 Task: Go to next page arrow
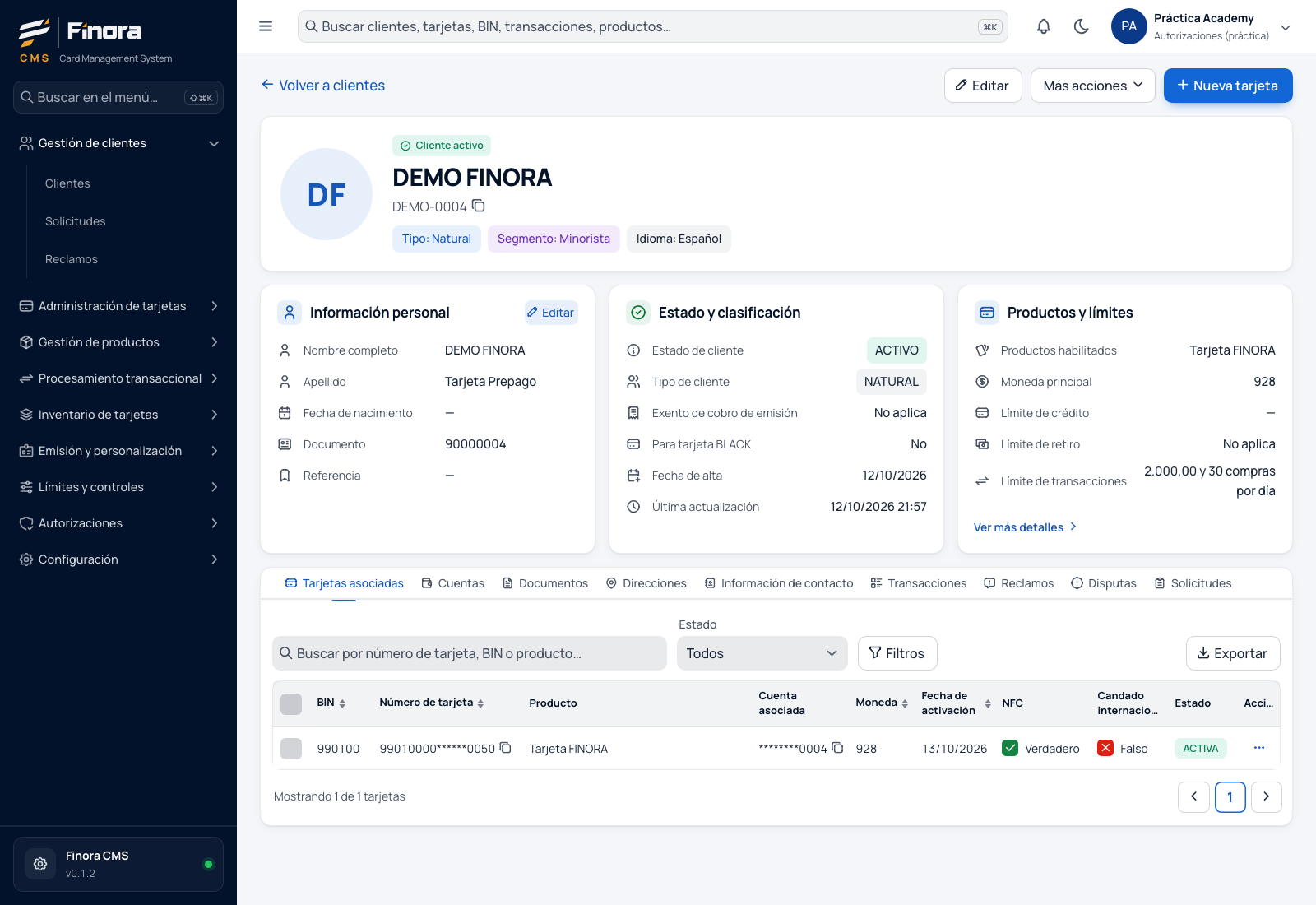pos(1267,796)
